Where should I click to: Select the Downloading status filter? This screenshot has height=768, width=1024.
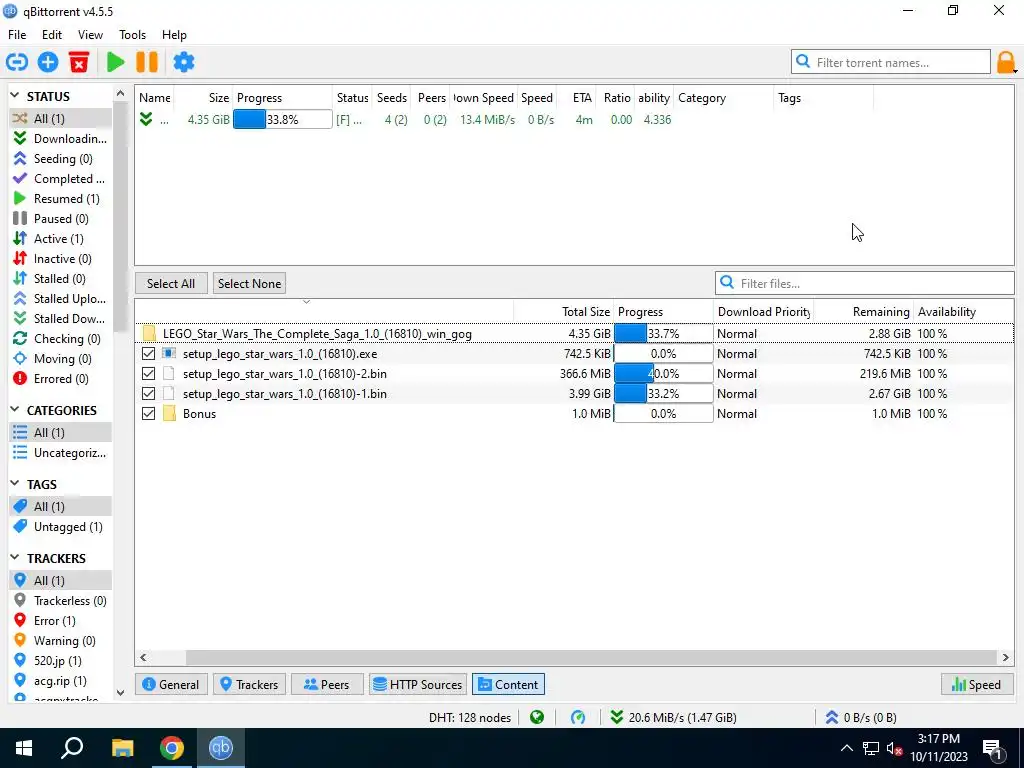coord(60,138)
